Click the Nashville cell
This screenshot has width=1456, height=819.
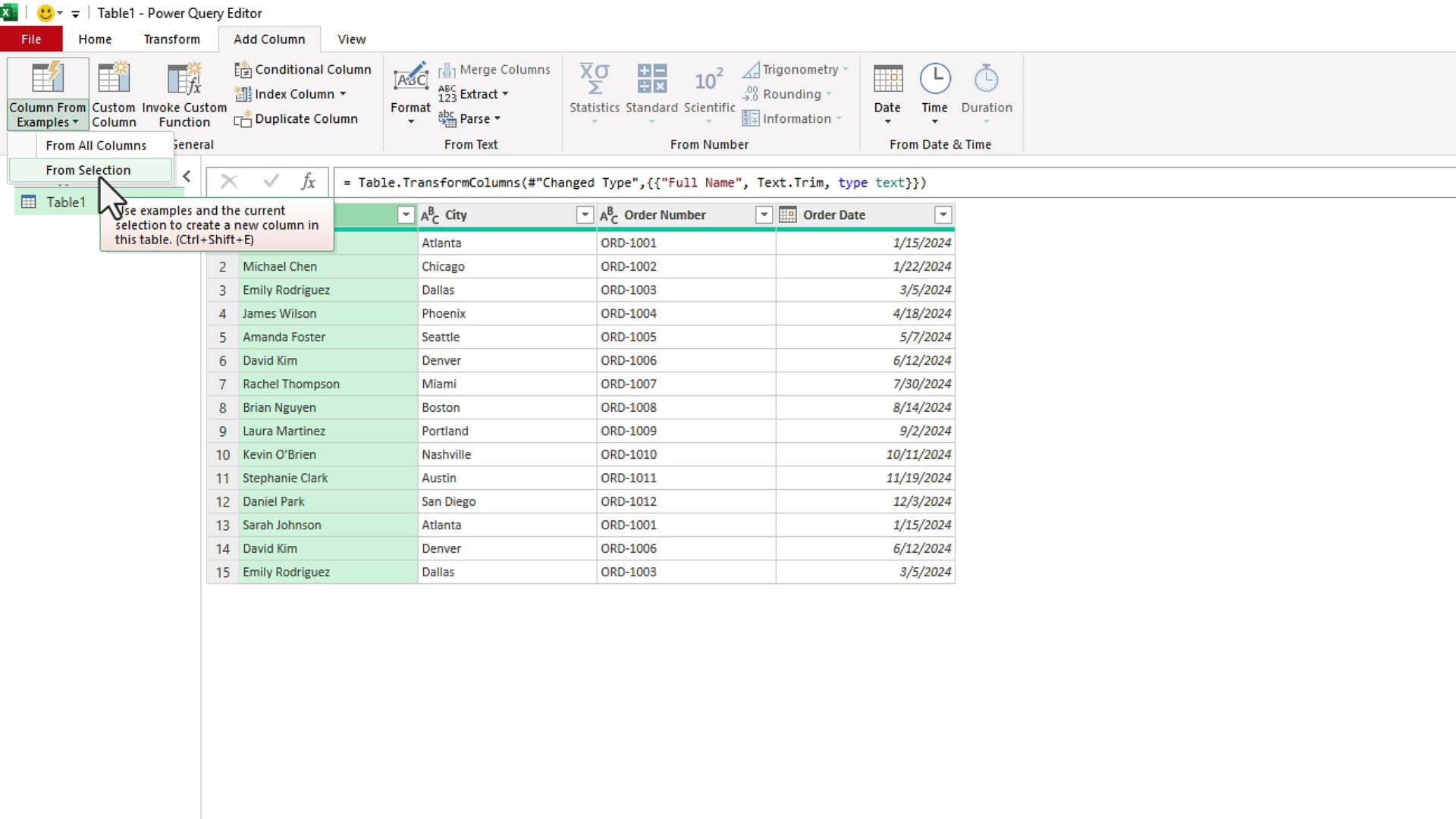pos(507,455)
